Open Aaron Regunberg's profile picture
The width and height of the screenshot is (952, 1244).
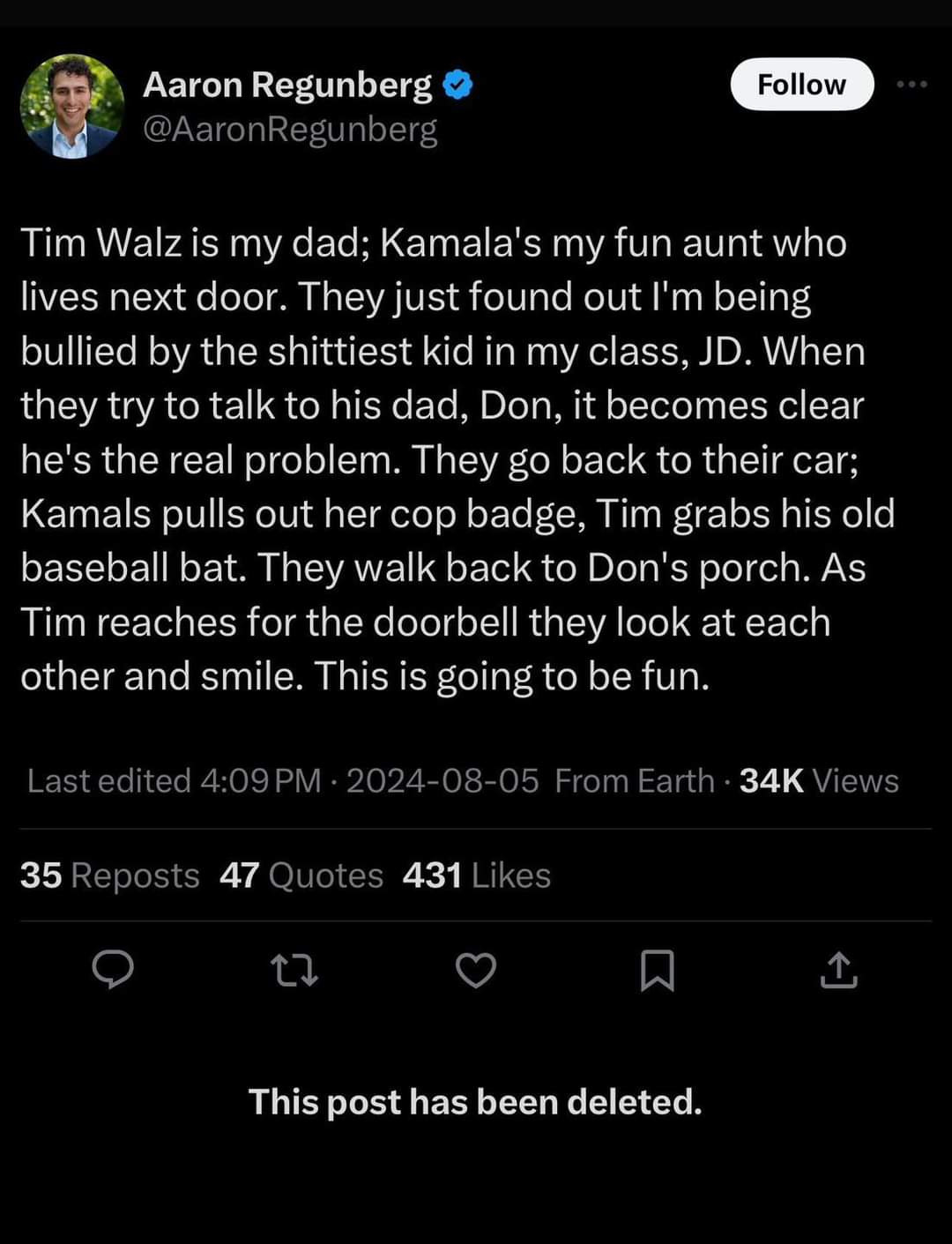[x=71, y=107]
